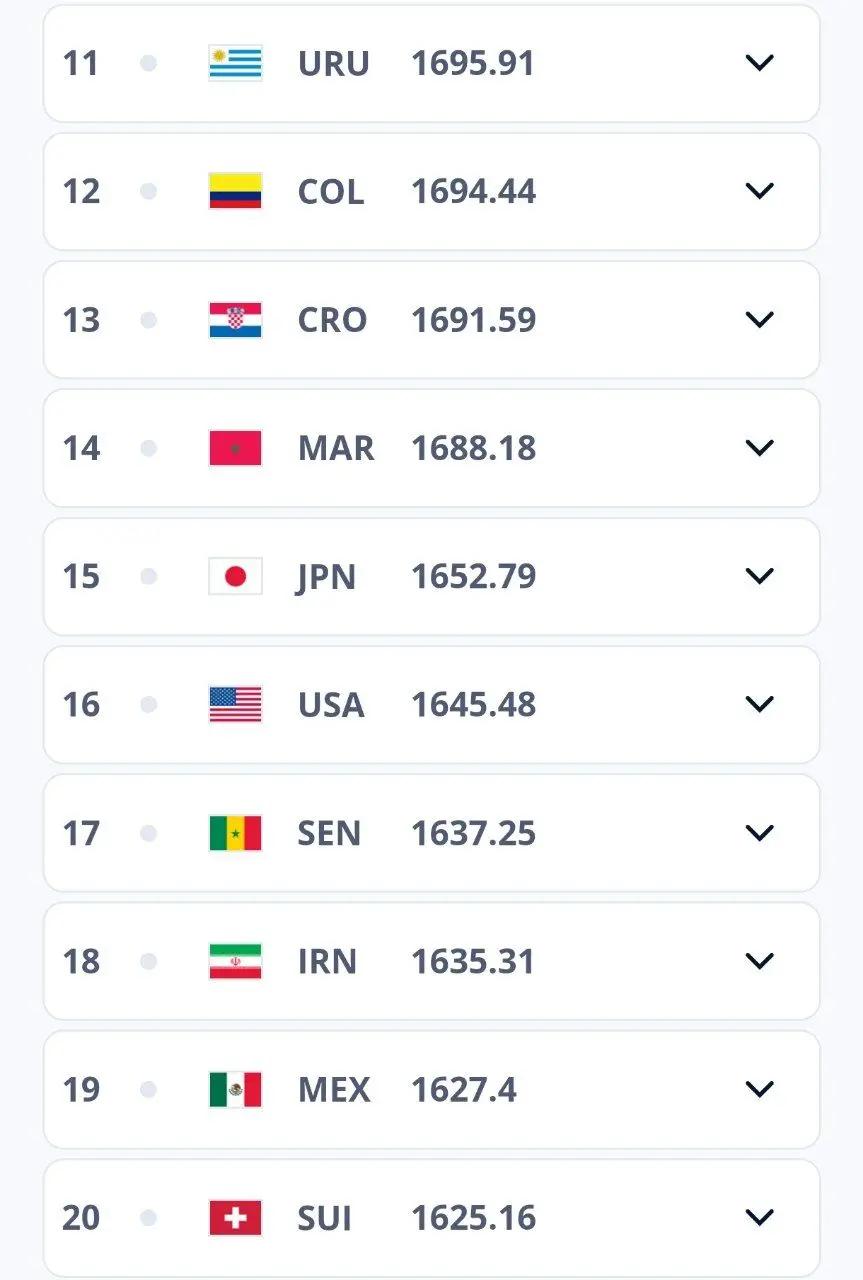Image resolution: width=863 pixels, height=1280 pixels.
Task: Expand the COL ranking details chevron
Action: [x=760, y=191]
